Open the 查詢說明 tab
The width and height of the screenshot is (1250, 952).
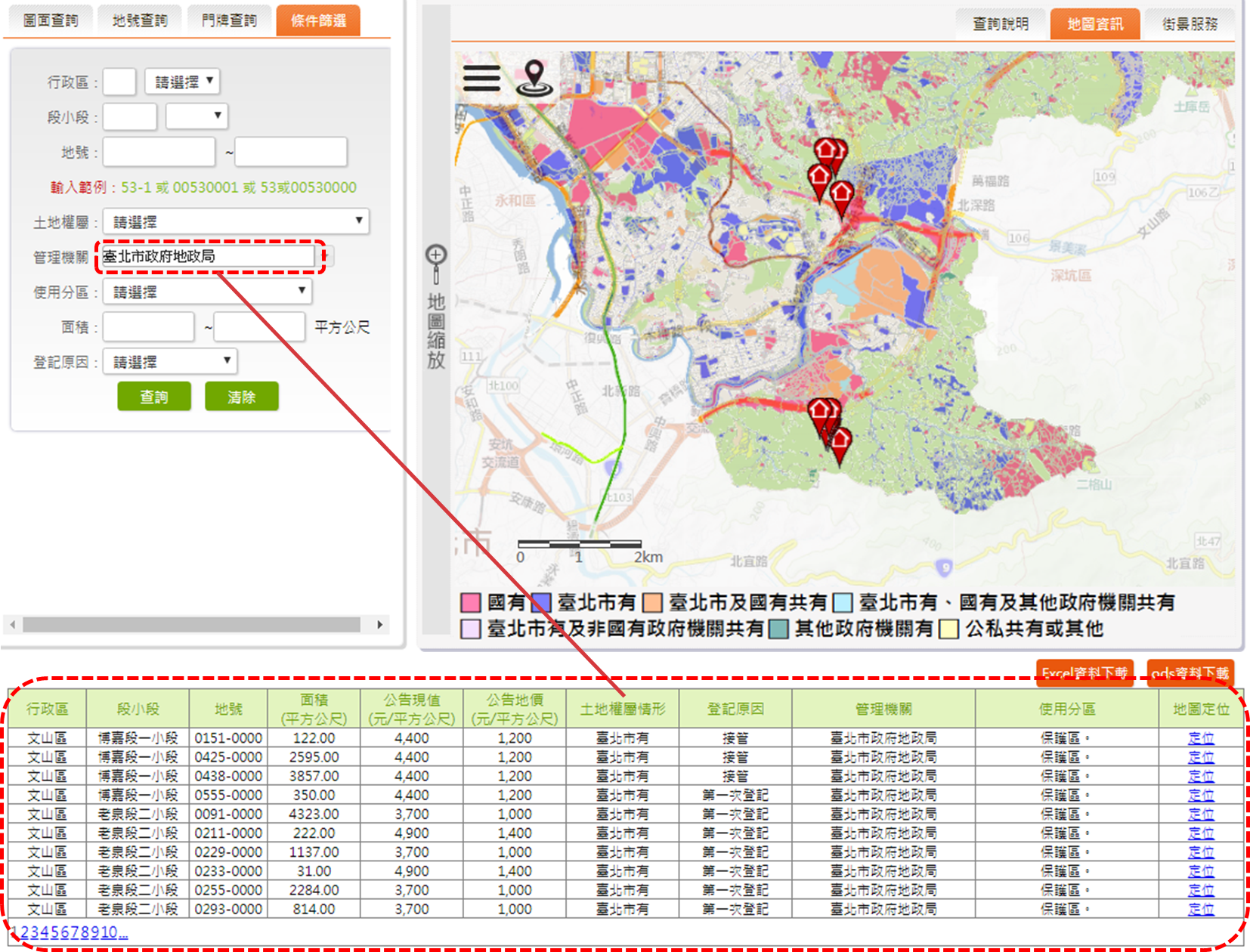click(1001, 24)
